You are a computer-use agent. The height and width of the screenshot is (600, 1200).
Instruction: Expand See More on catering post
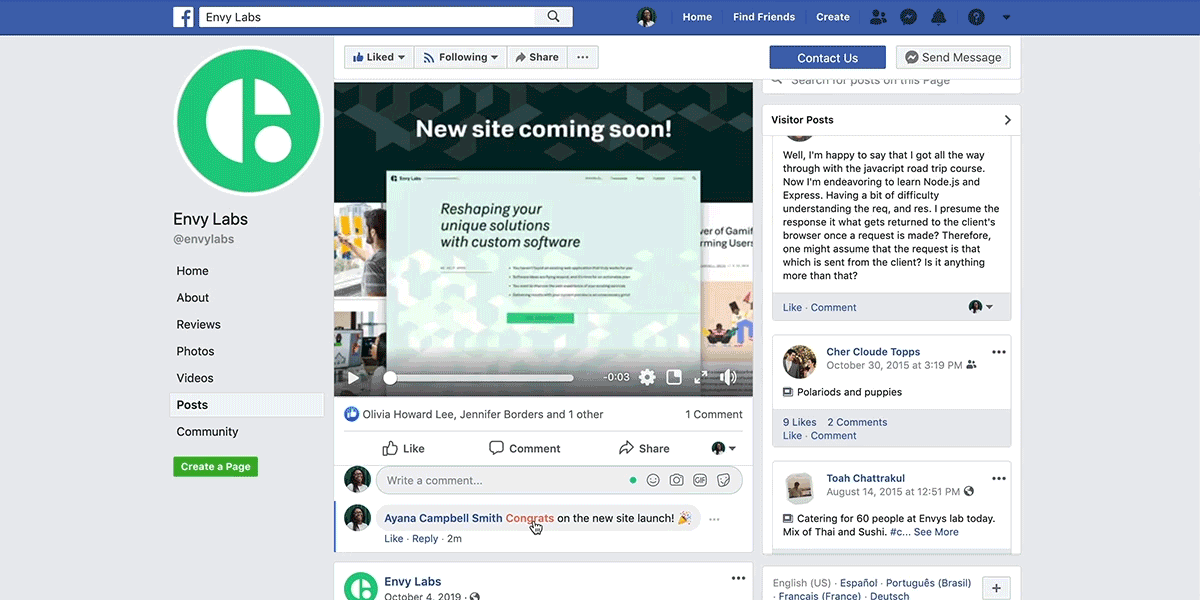936,532
